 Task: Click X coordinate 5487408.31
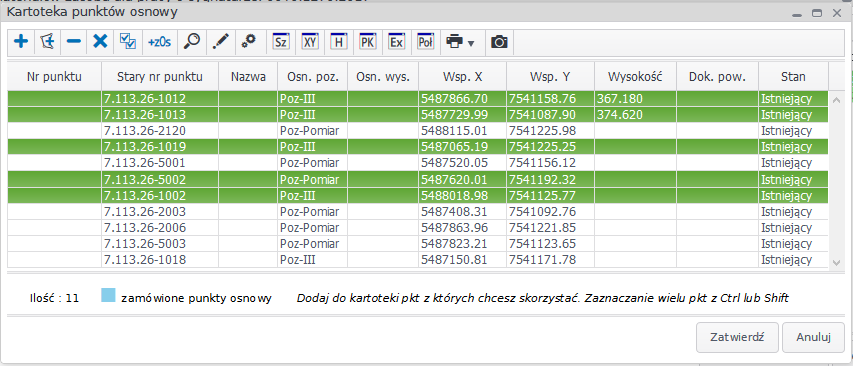(454, 211)
